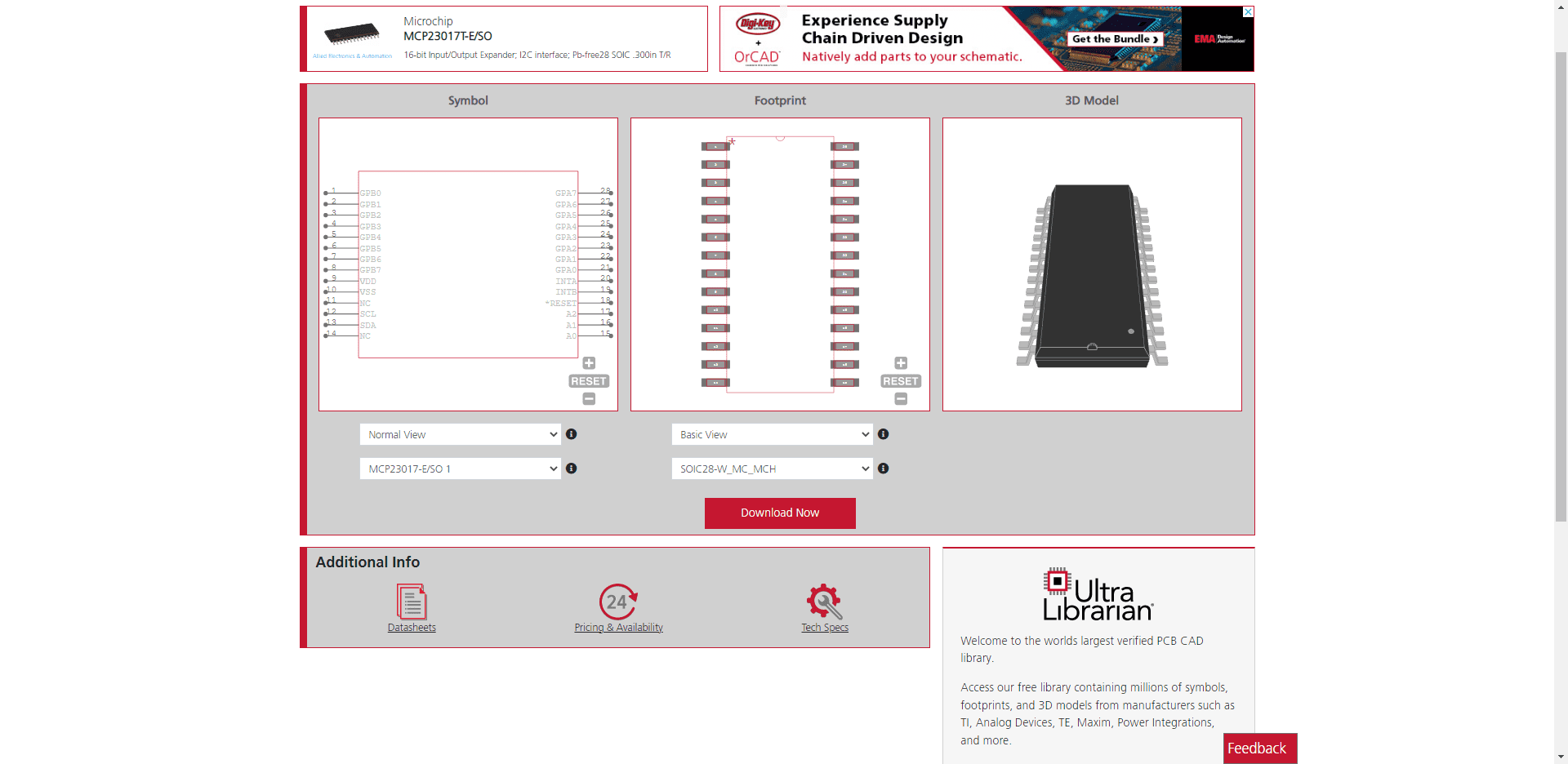Click the 3D model chip rendering

(1092, 276)
